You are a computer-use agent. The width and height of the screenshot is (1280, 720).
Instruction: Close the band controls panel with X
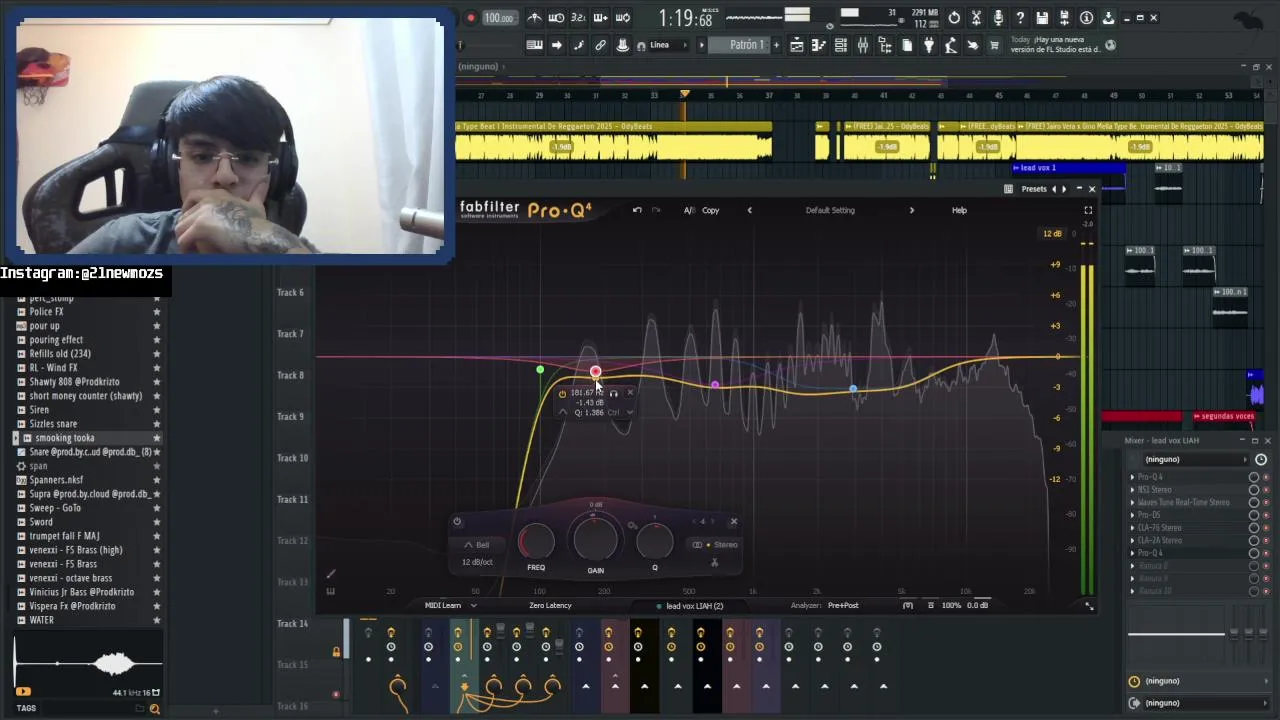[x=733, y=521]
